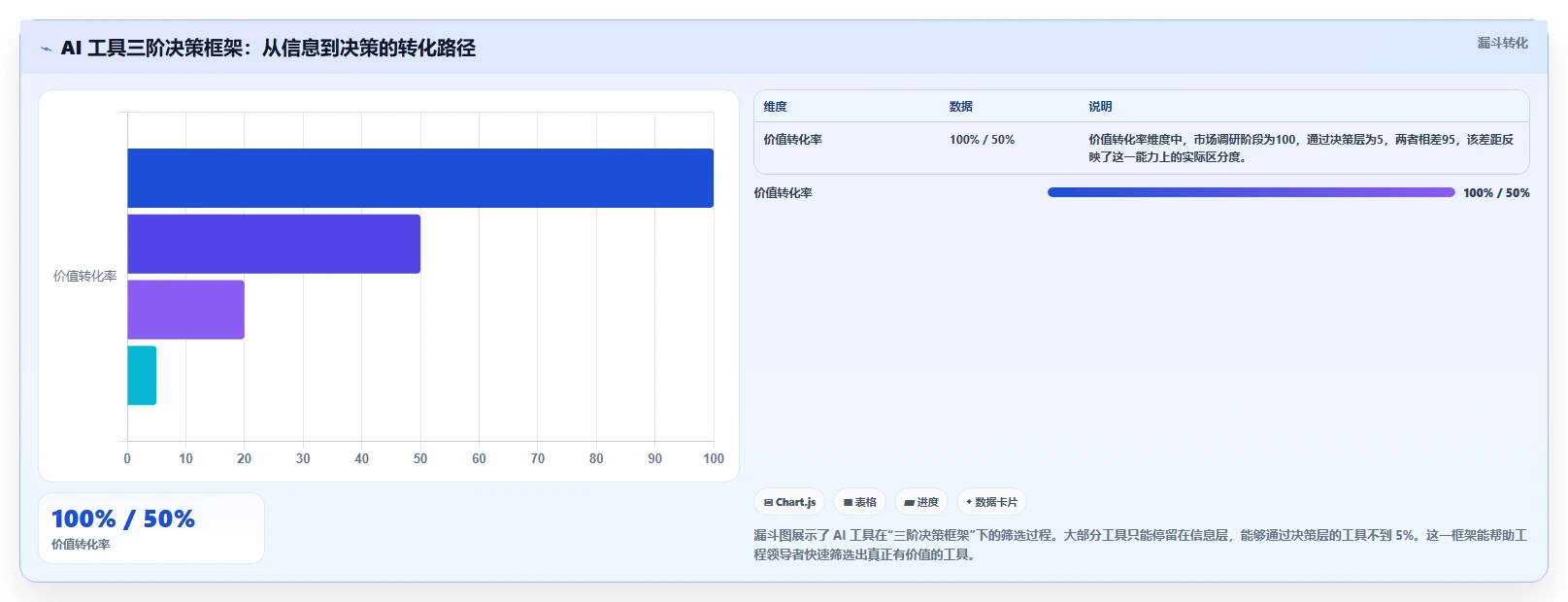Click the large 100% / 50% card value
Image resolution: width=1568 pixels, height=602 pixels.
coord(123,518)
